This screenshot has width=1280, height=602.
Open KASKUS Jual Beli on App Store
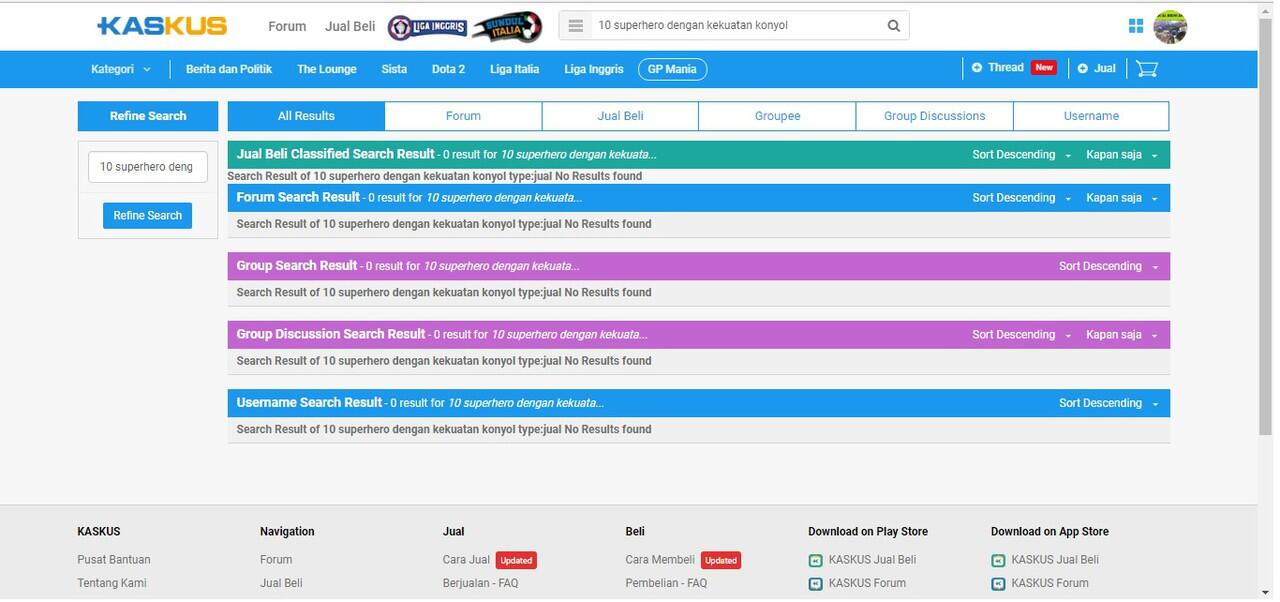click(1045, 560)
